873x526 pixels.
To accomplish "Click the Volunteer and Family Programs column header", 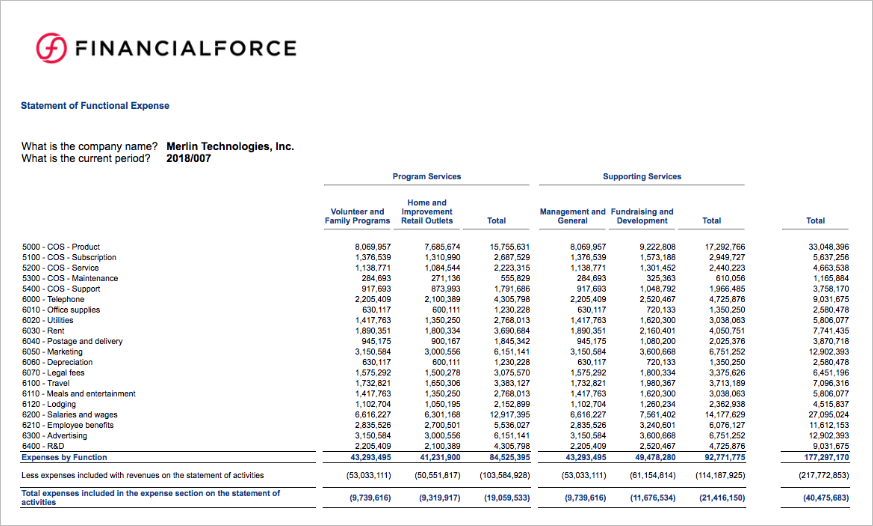I will point(357,216).
